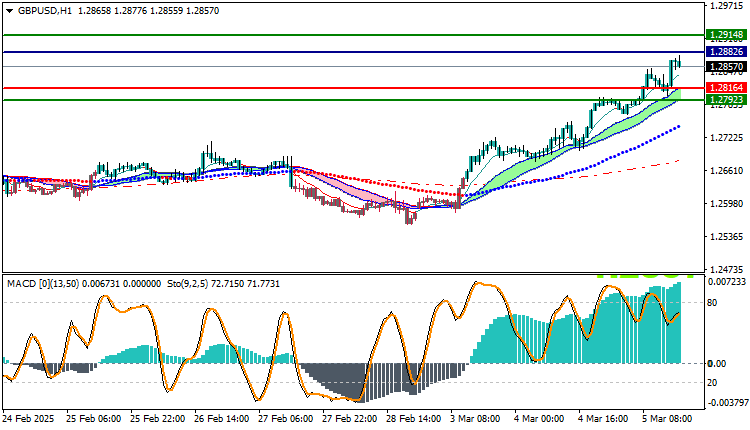Click the 1.26610 price scale value

point(727,171)
